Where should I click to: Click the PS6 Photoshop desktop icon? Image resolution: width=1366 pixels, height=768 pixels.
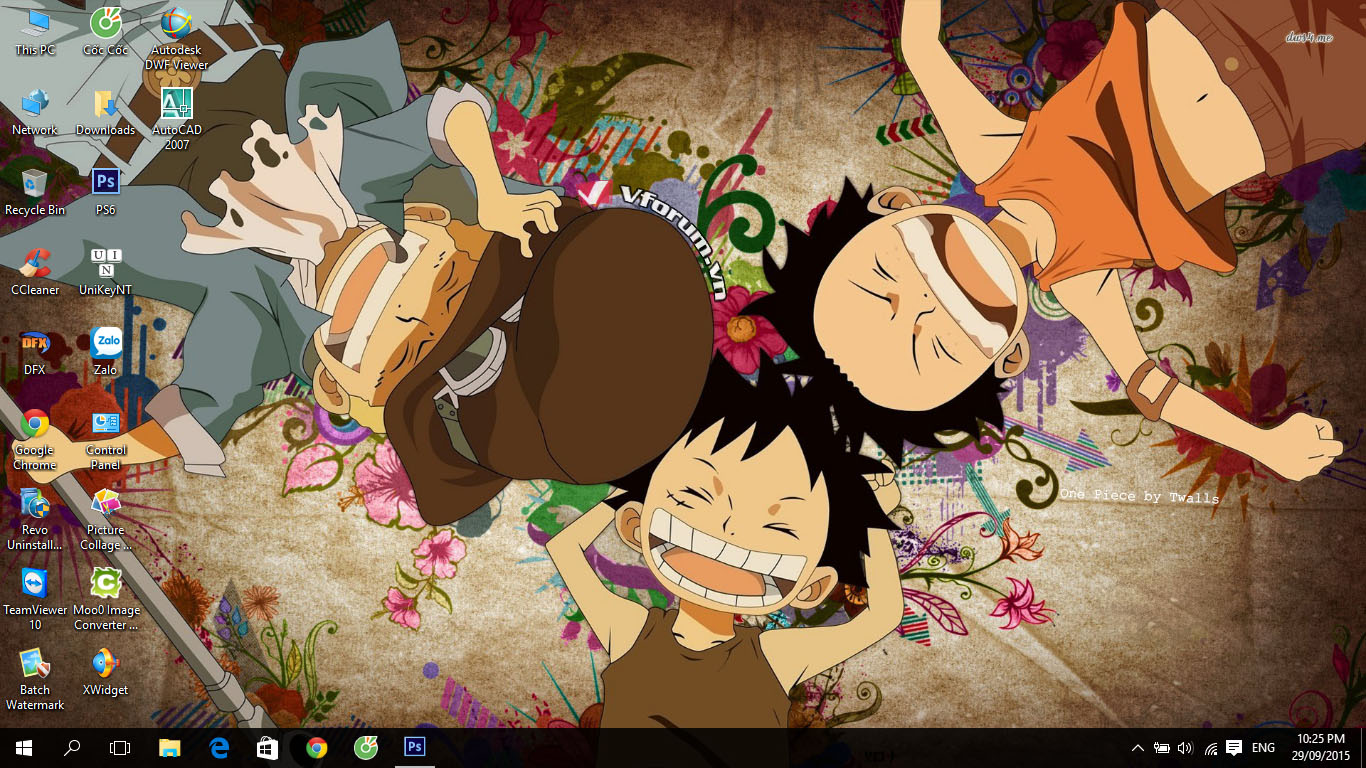click(105, 183)
